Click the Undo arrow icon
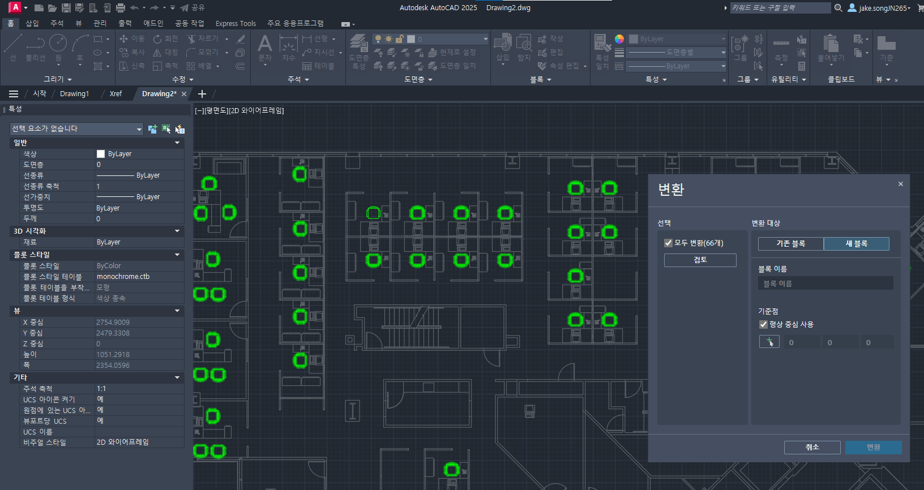The height and width of the screenshot is (490, 924). [134, 8]
